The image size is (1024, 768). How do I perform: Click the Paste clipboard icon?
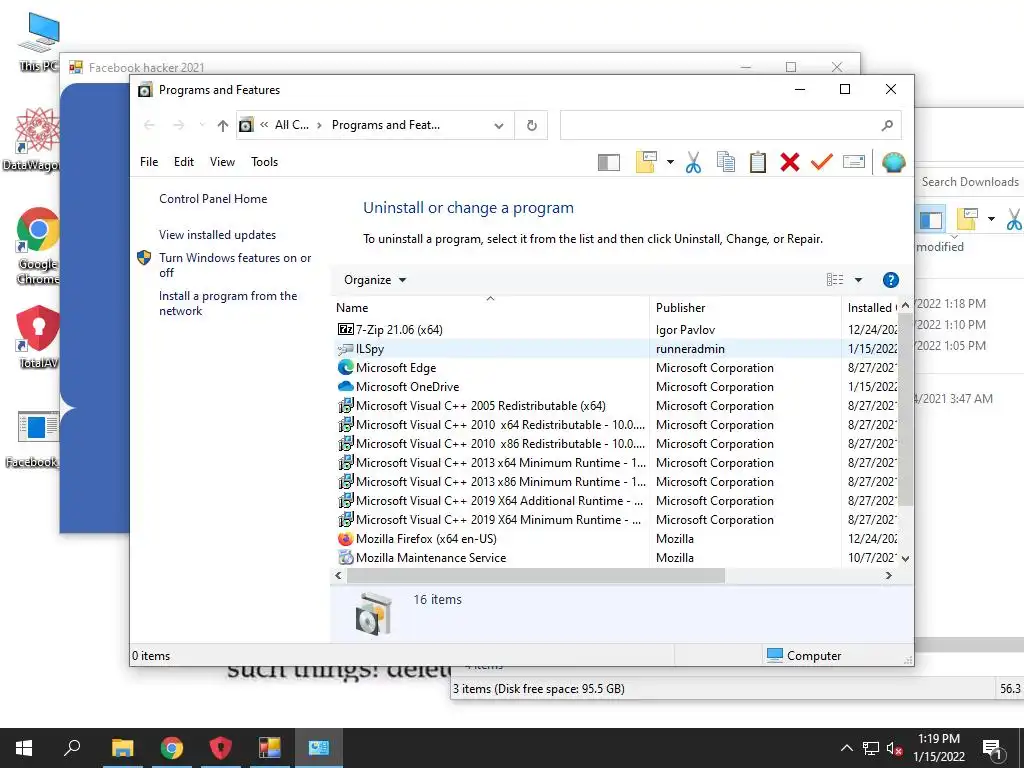[x=758, y=162]
